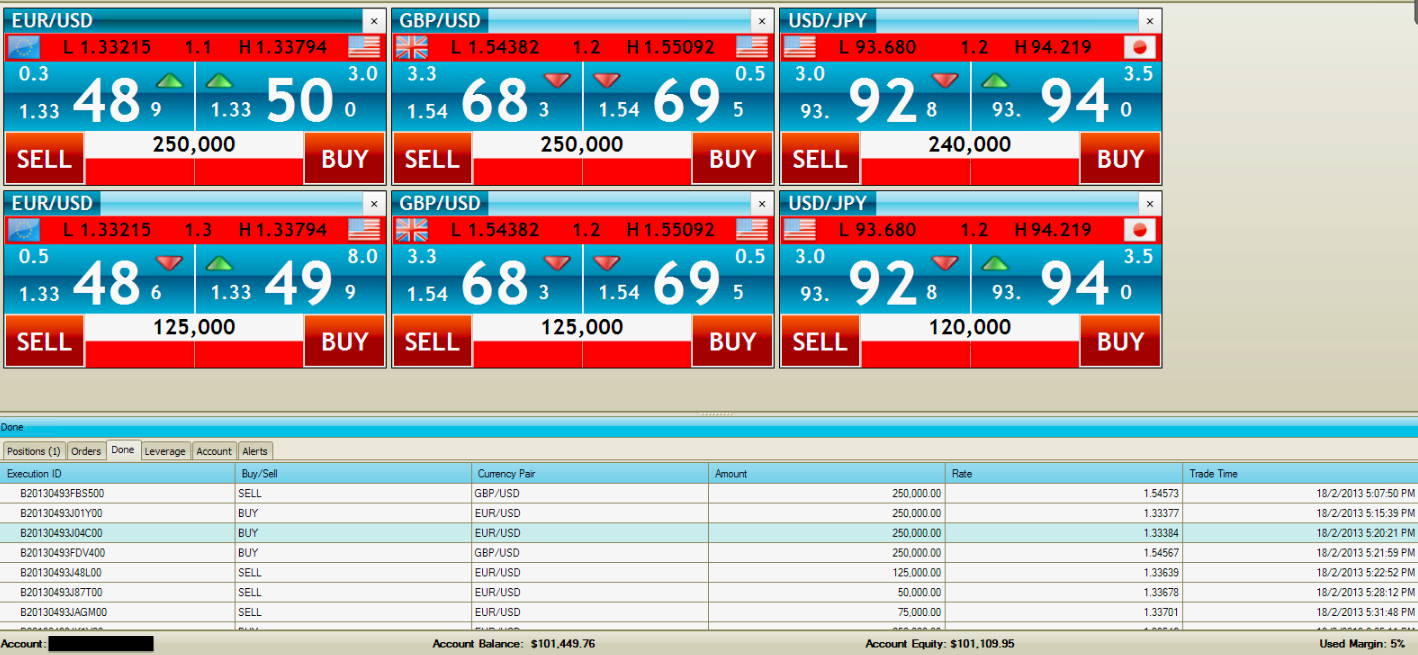
Task: Click the Japan flag on the 240,000 USD/JPY tile
Action: click(x=1140, y=47)
